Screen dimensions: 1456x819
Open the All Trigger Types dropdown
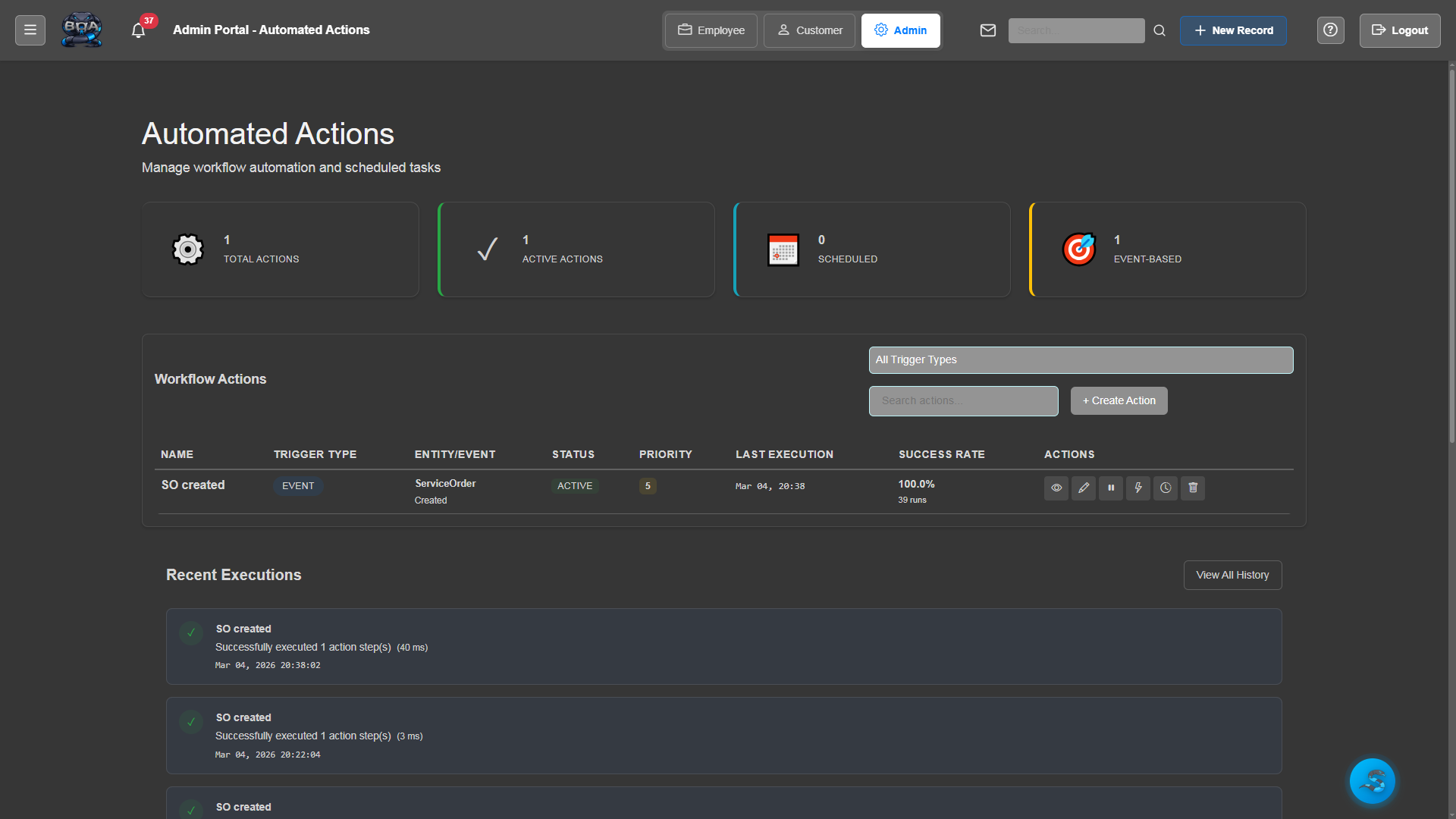click(x=1081, y=359)
